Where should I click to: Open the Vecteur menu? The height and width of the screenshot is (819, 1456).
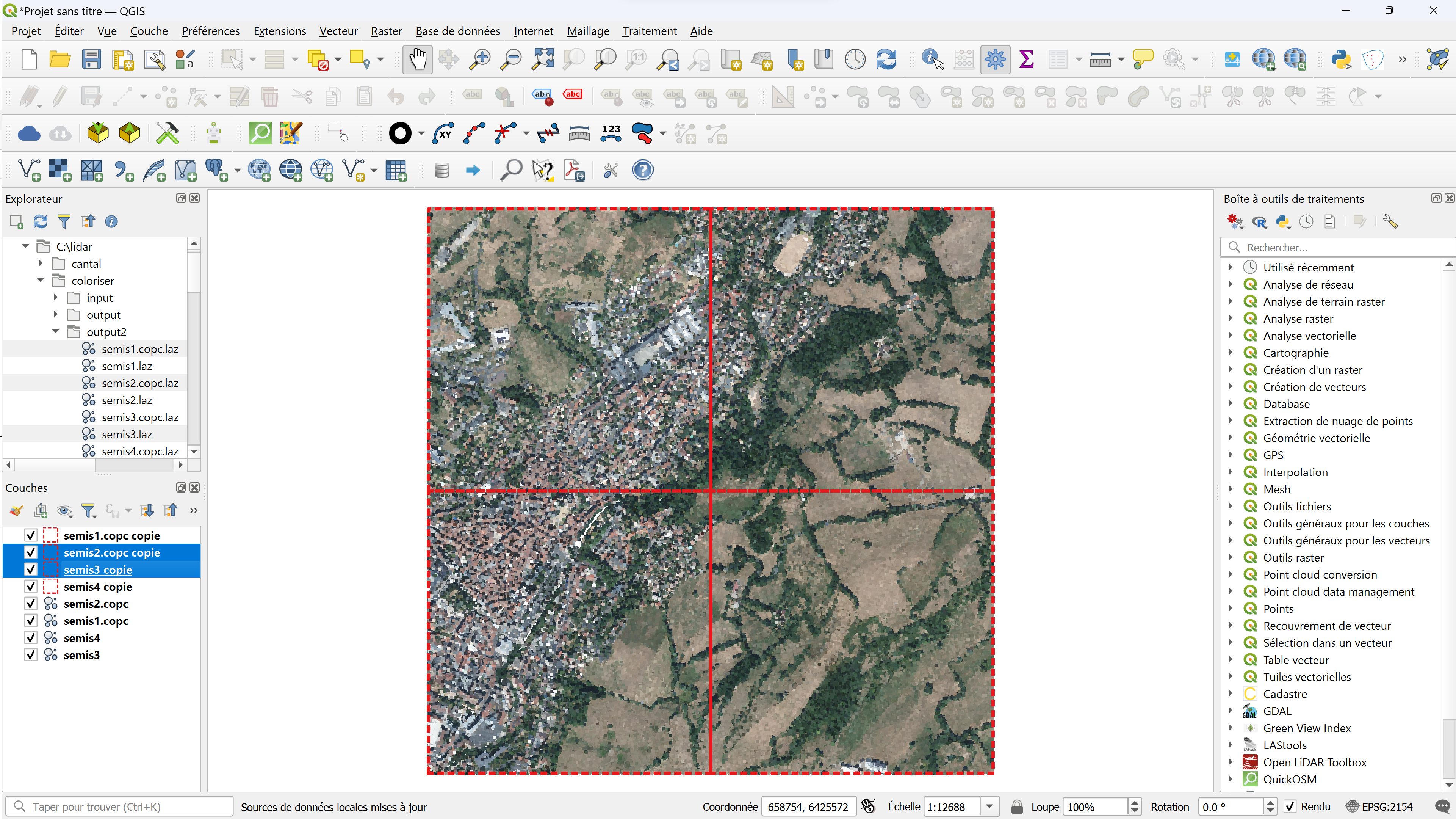click(338, 31)
